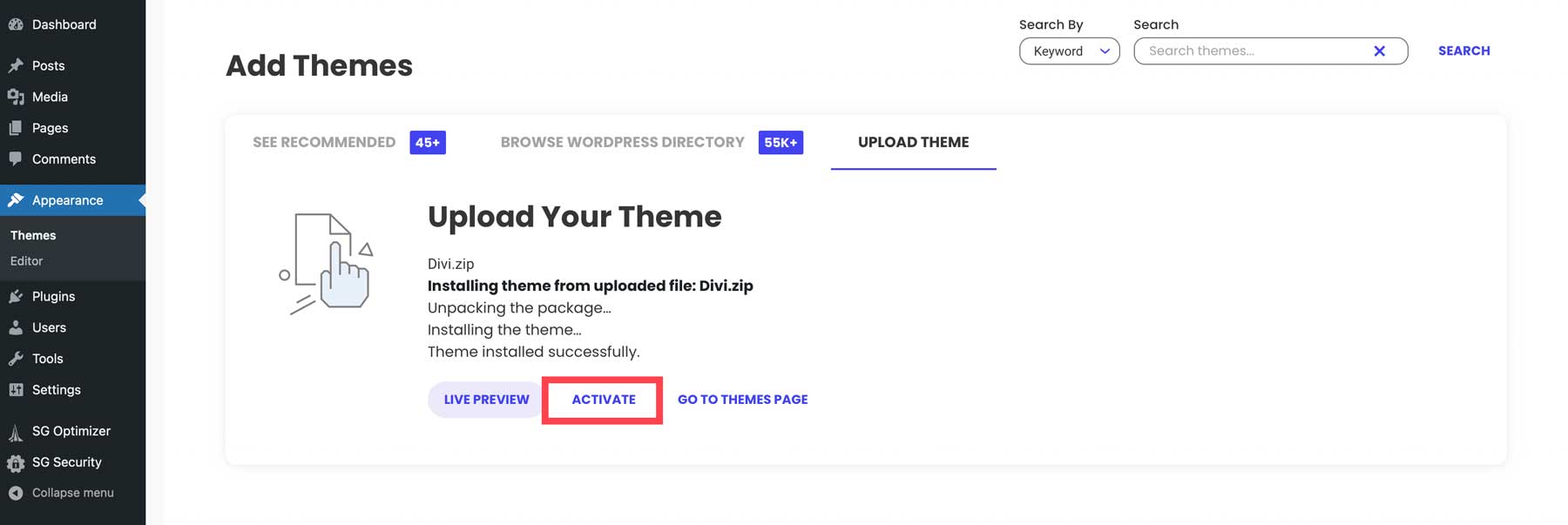Image resolution: width=1568 pixels, height=525 pixels.
Task: Go to Themes submenu
Action: 33,235
